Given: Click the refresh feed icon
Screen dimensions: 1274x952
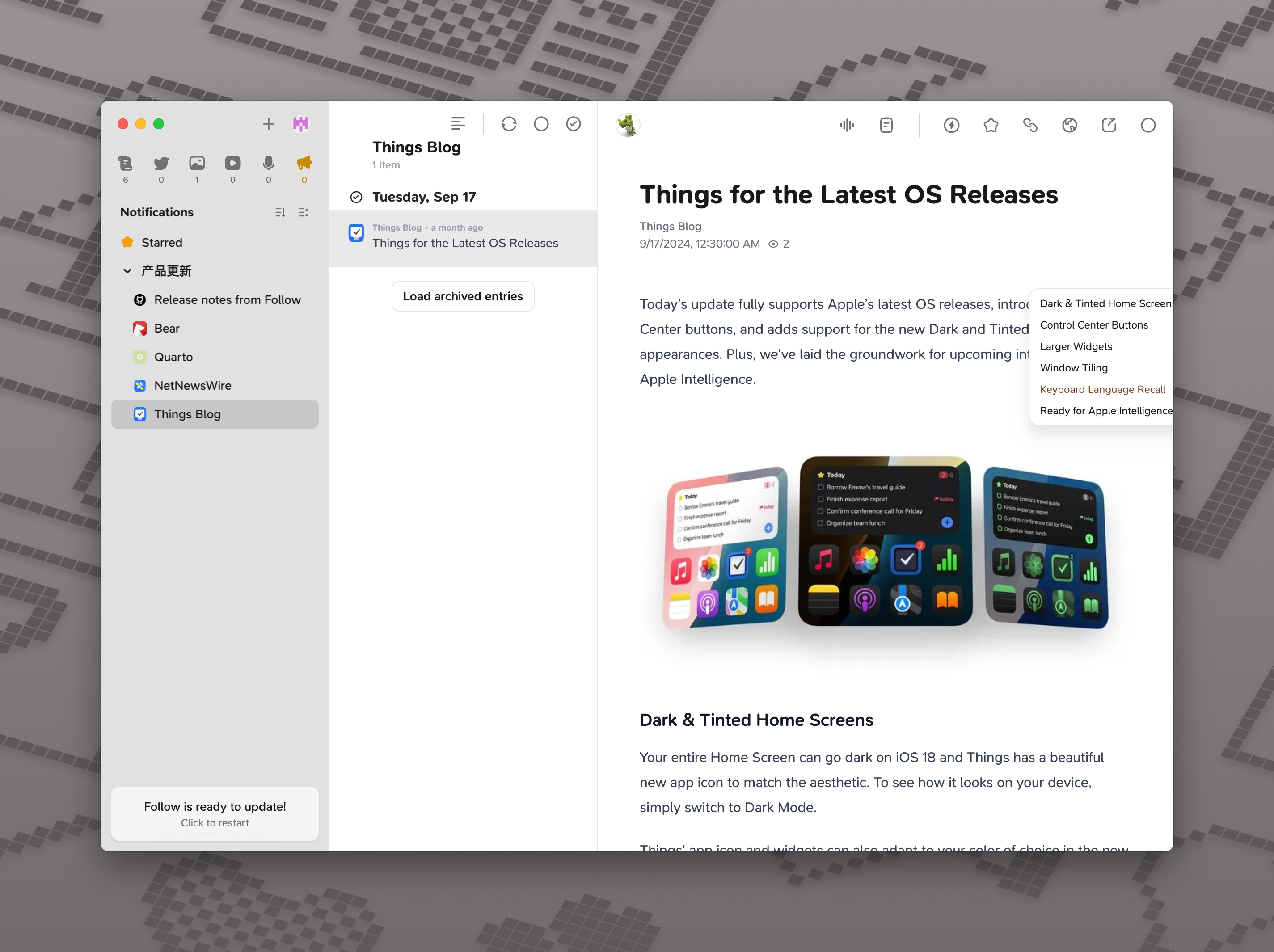Looking at the screenshot, I should (509, 124).
